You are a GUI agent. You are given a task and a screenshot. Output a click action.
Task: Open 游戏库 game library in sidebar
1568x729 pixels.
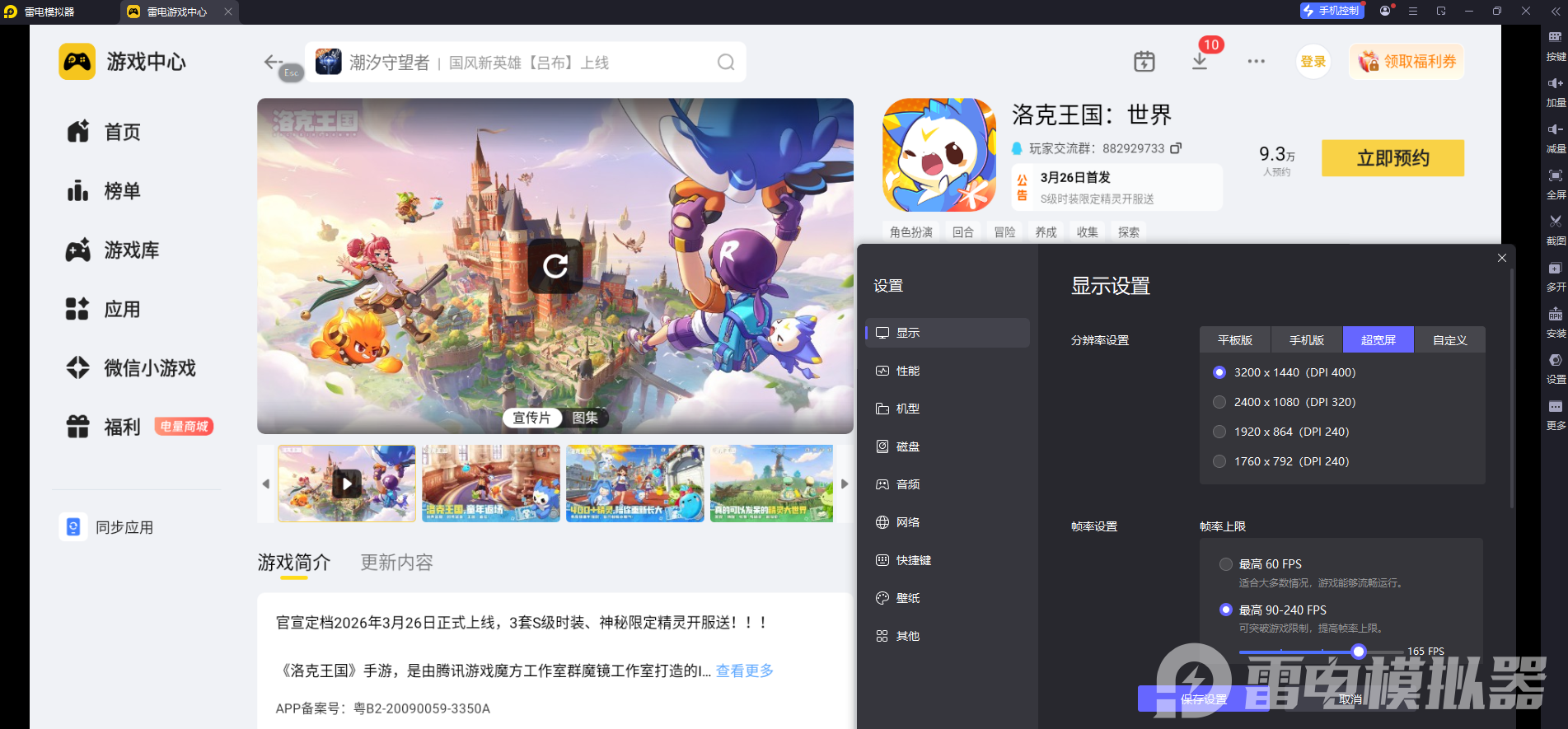(113, 250)
